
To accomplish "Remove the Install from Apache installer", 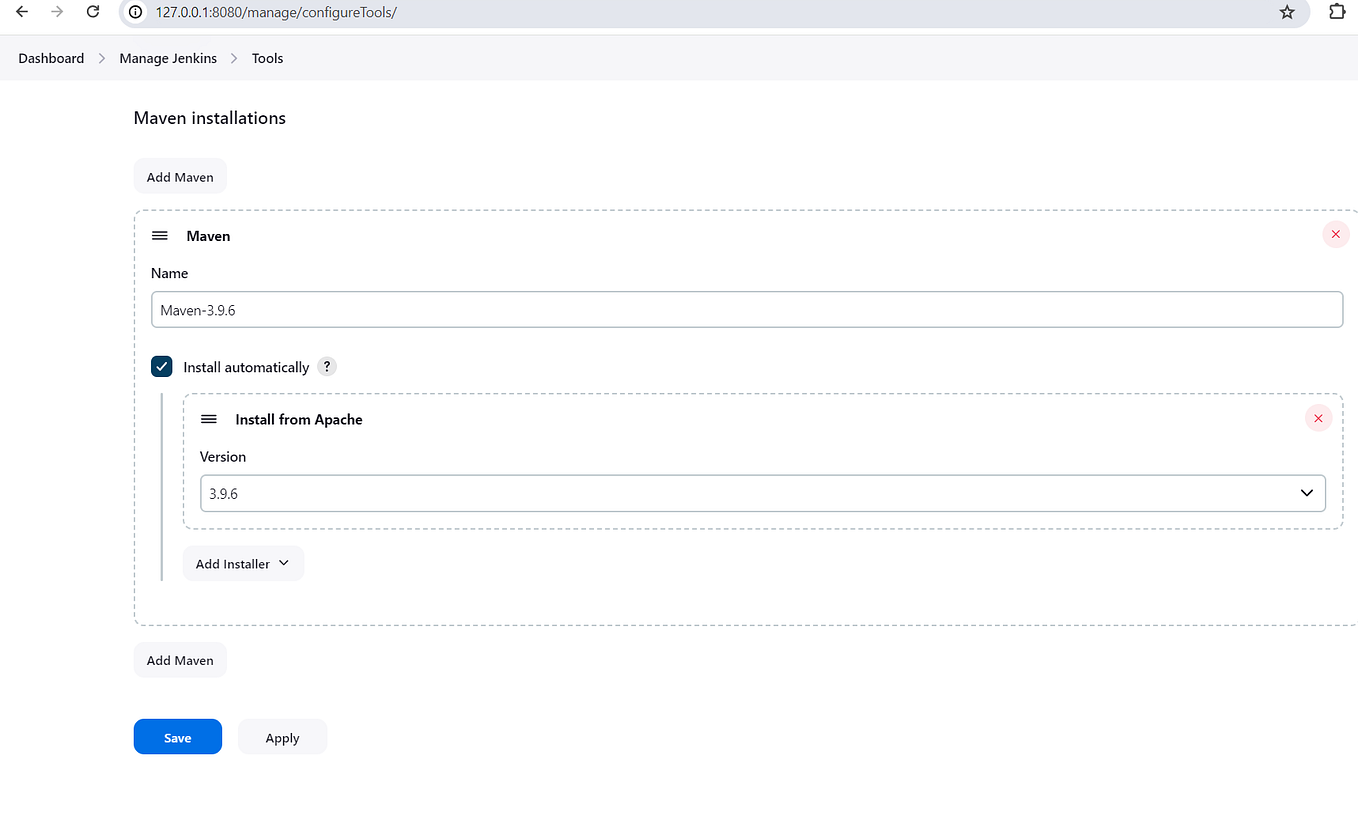I will (x=1318, y=418).
